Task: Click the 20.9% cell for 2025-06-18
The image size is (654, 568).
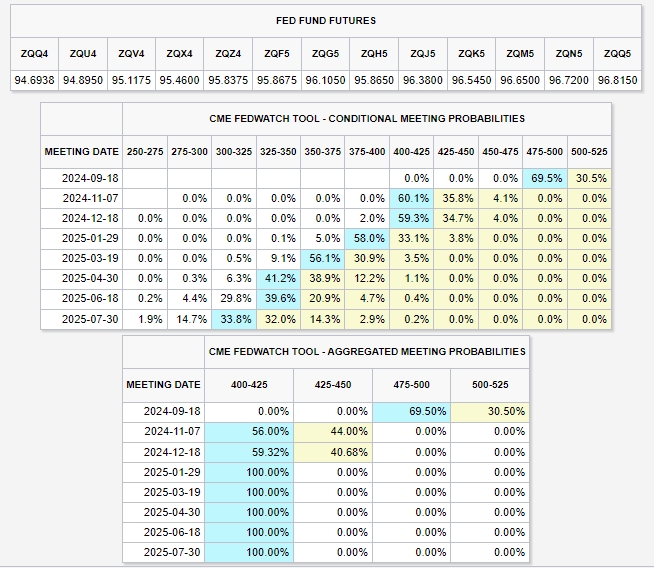Action: click(x=324, y=299)
